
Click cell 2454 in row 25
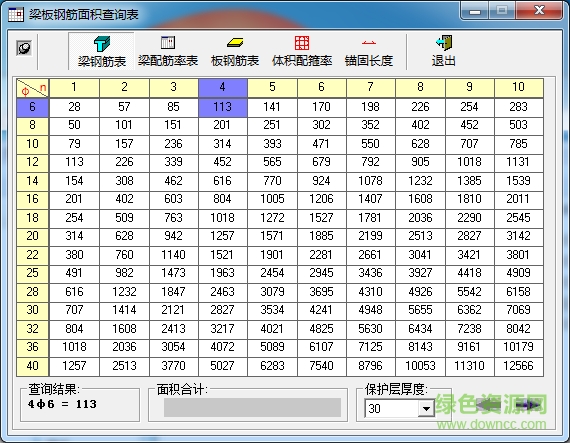tap(272, 273)
